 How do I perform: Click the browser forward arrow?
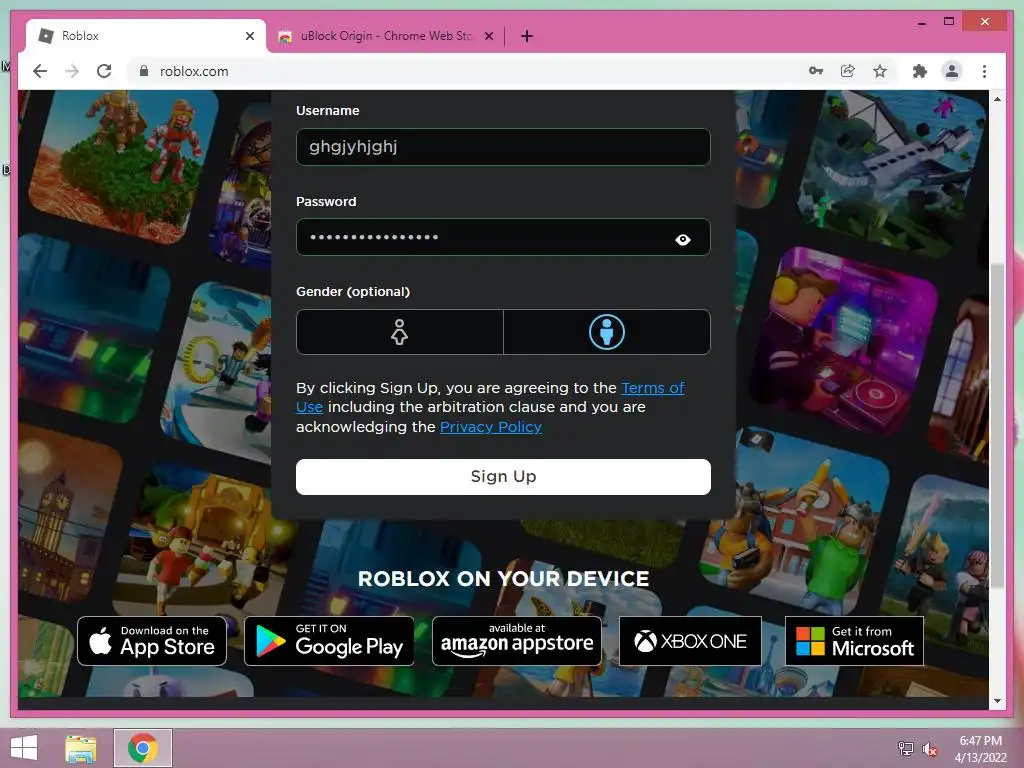(x=72, y=71)
